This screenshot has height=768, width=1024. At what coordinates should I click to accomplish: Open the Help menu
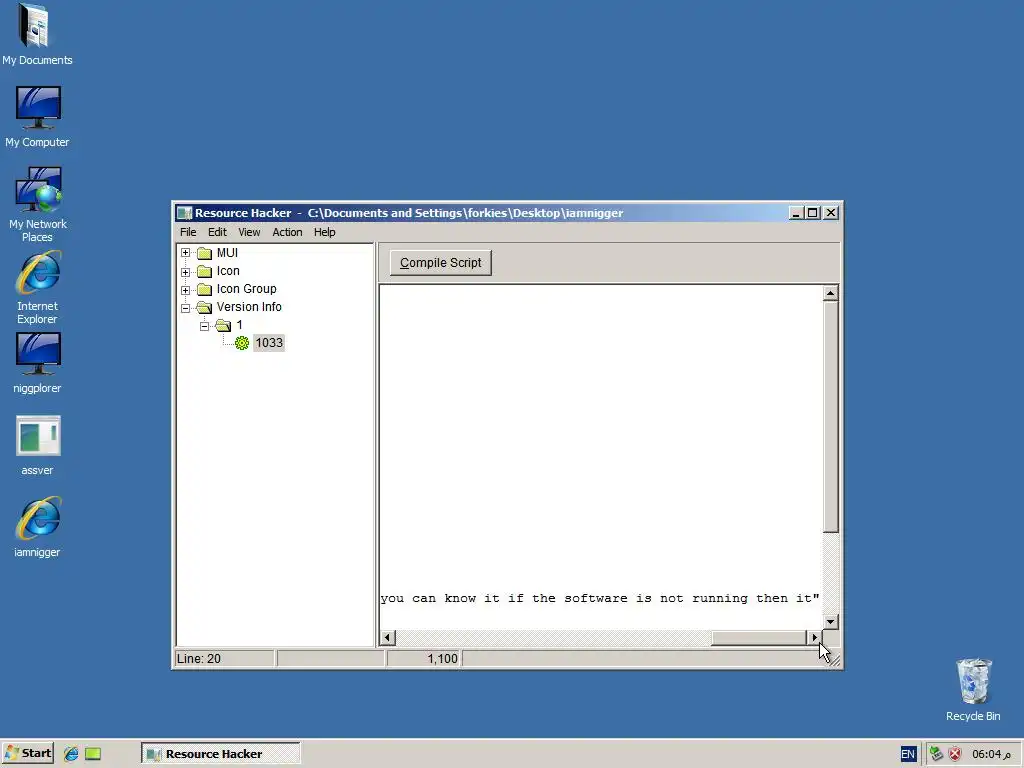coord(325,232)
